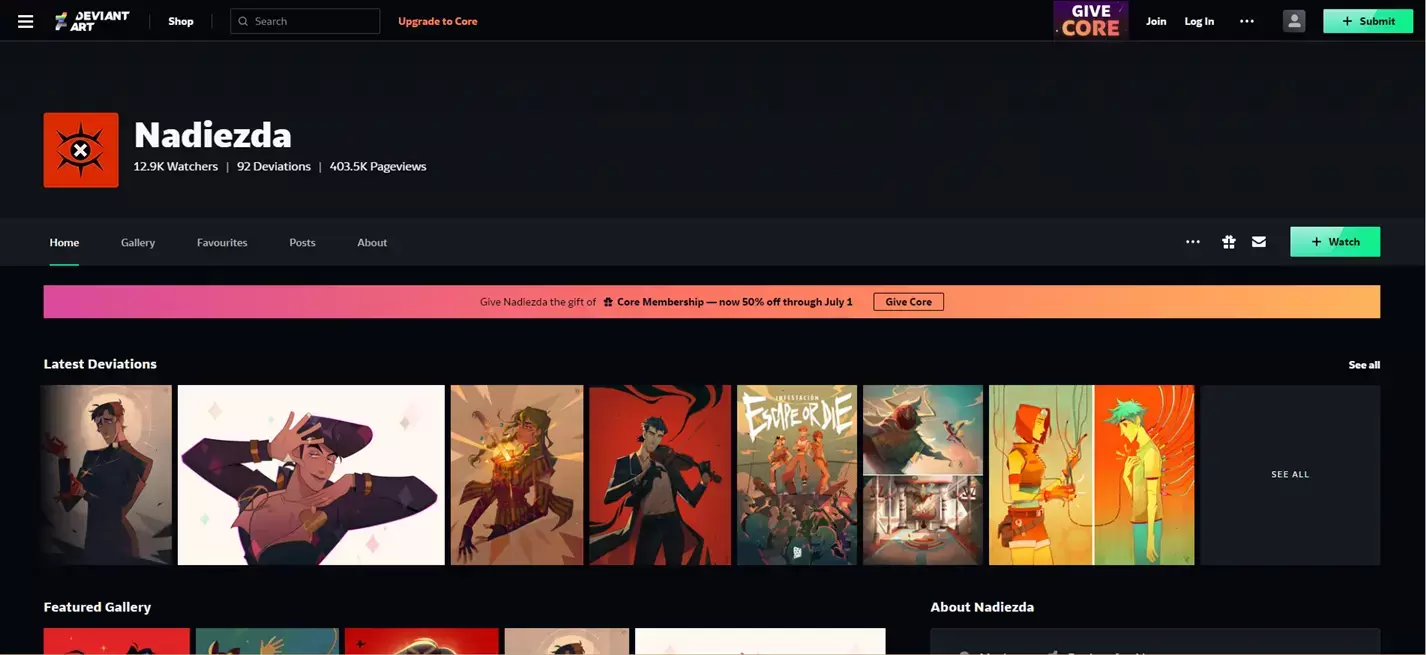
Task: Click the Watch button
Action: tap(1335, 242)
